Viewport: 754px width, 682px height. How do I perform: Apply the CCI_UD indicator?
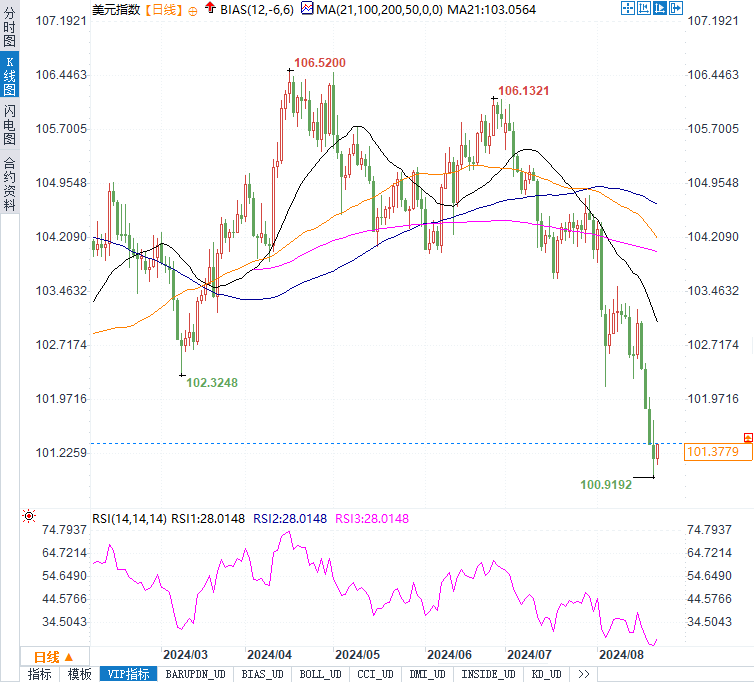coord(375,674)
